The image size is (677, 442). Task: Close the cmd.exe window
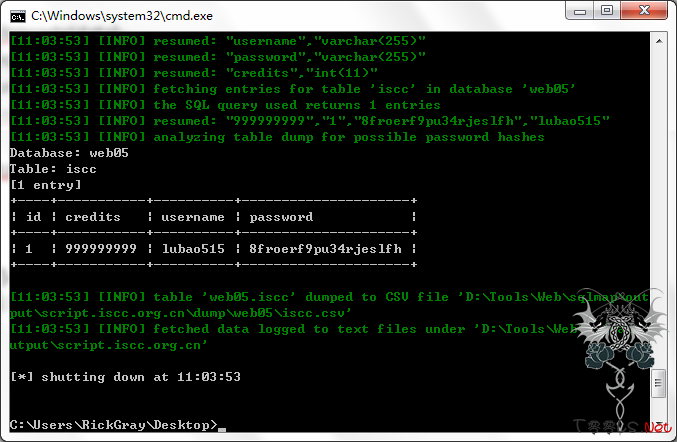coord(644,10)
